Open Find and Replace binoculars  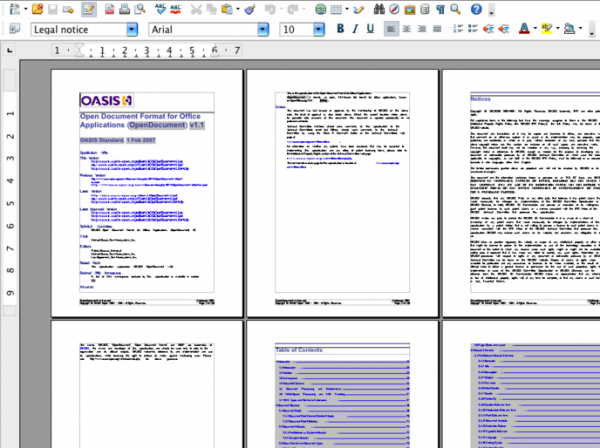pyautogui.click(x=379, y=9)
